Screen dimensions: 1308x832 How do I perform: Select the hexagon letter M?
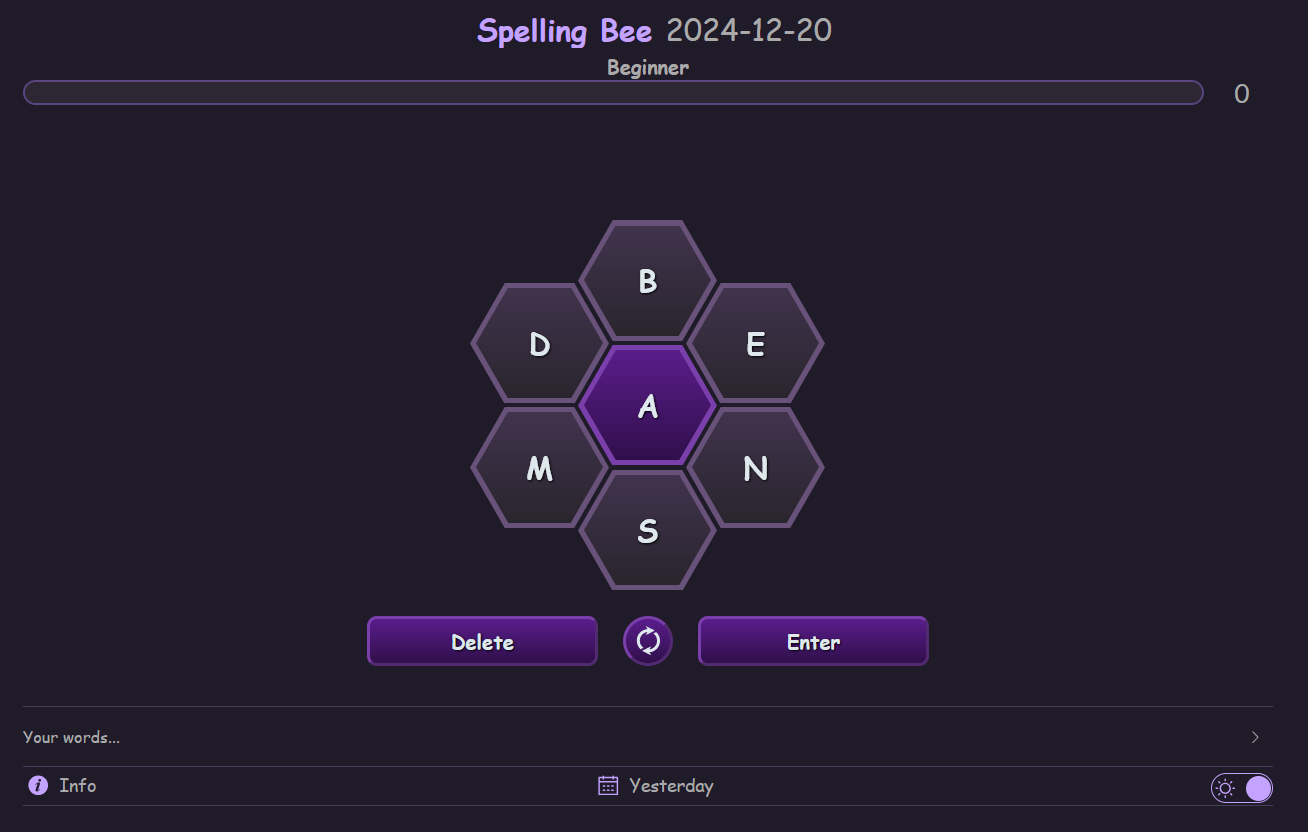pos(540,467)
